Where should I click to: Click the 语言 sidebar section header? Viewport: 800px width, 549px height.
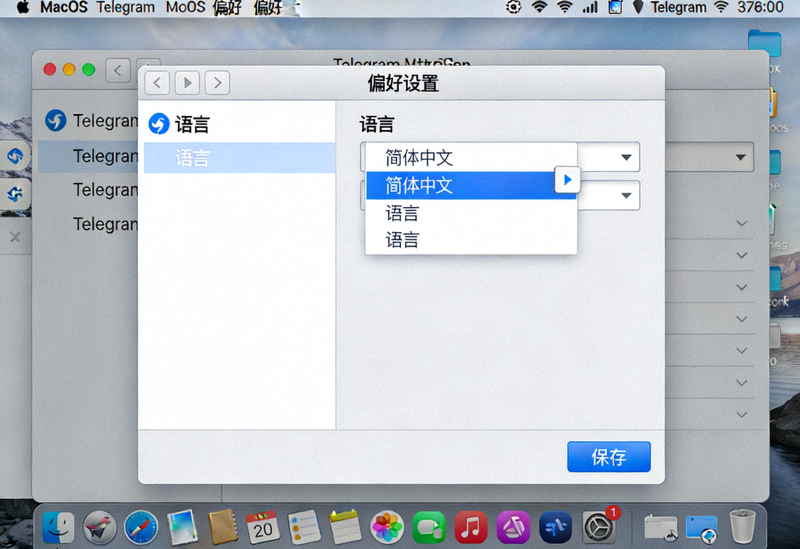click(192, 124)
